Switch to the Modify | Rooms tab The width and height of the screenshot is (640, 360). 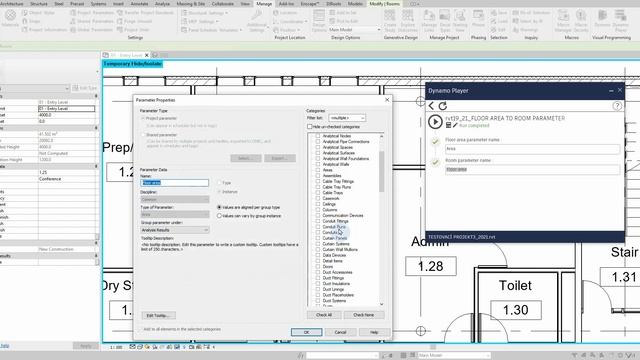pyautogui.click(x=384, y=4)
